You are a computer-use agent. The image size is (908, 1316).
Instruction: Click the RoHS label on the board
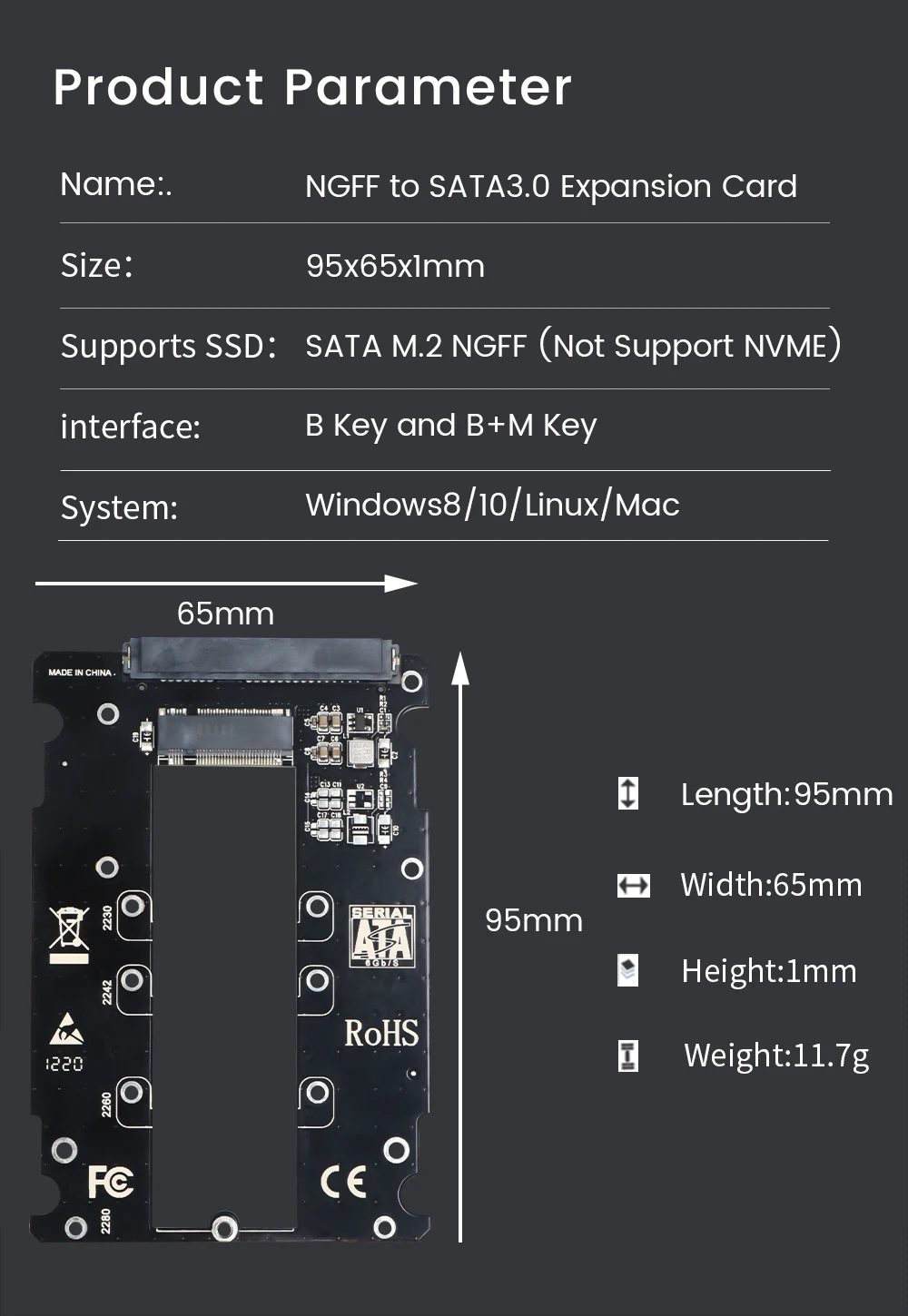click(x=381, y=1033)
